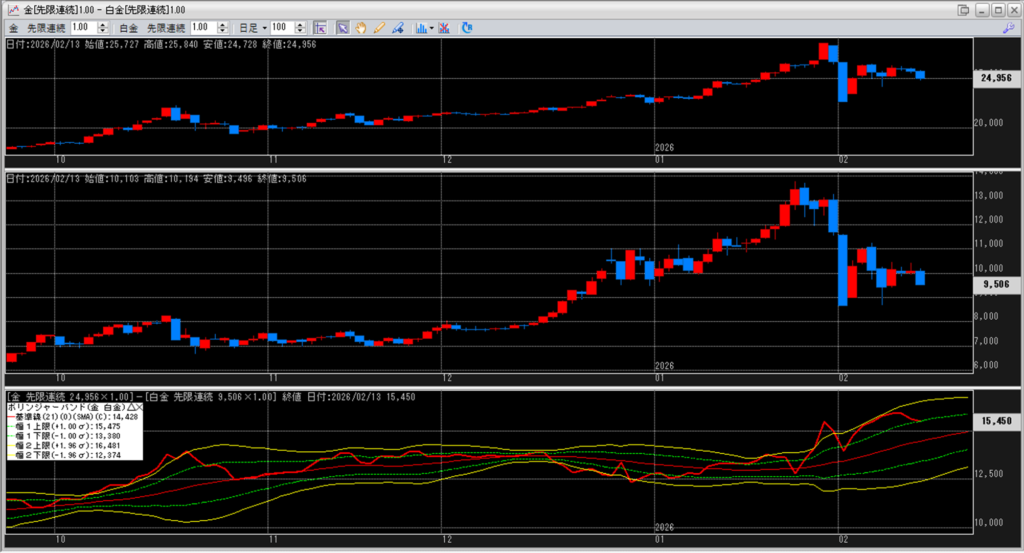The image size is (1024, 553).
Task: Select the pencil trendline drawing tool
Action: tap(379, 27)
